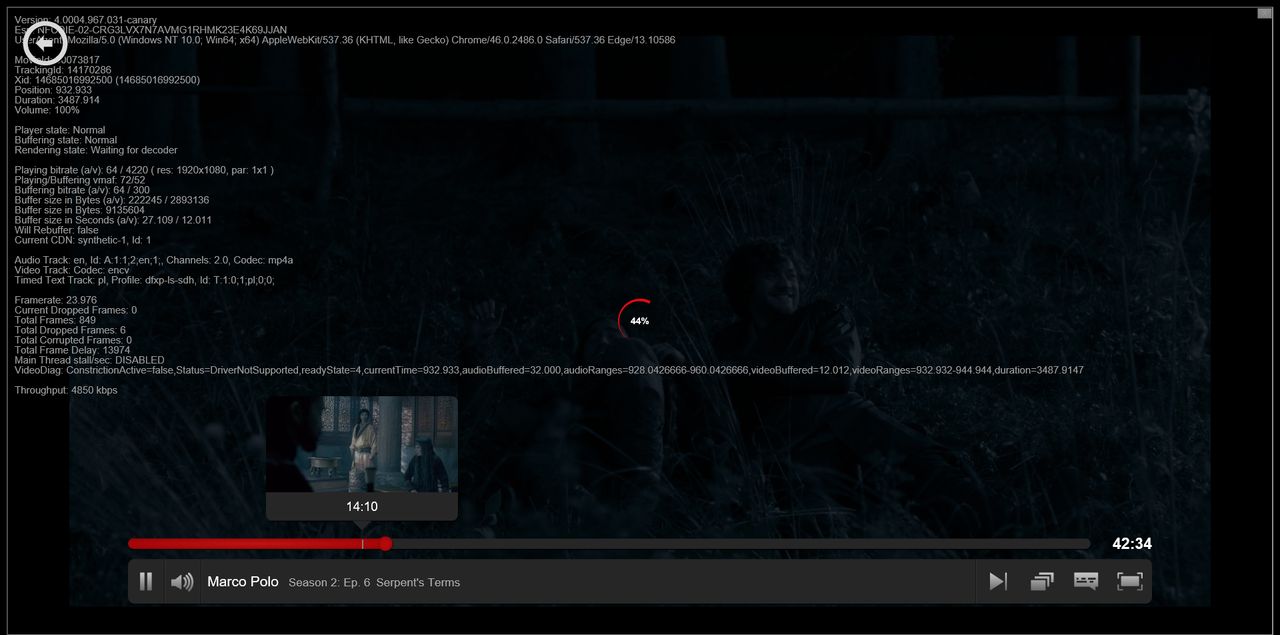Click Rendering state: Waiting for decoder
The height and width of the screenshot is (635, 1280).
pyautogui.click(x=96, y=150)
